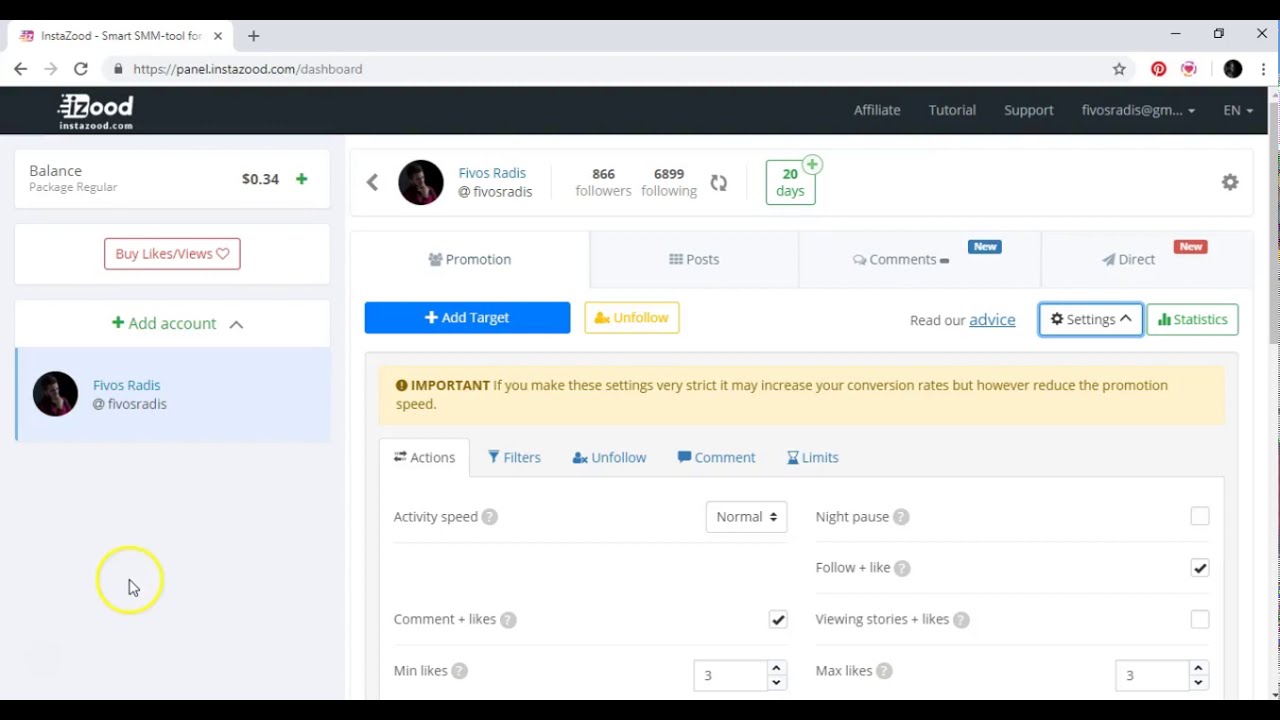Open help for Follow + like
Image resolution: width=1280 pixels, height=720 pixels.
[x=902, y=568]
